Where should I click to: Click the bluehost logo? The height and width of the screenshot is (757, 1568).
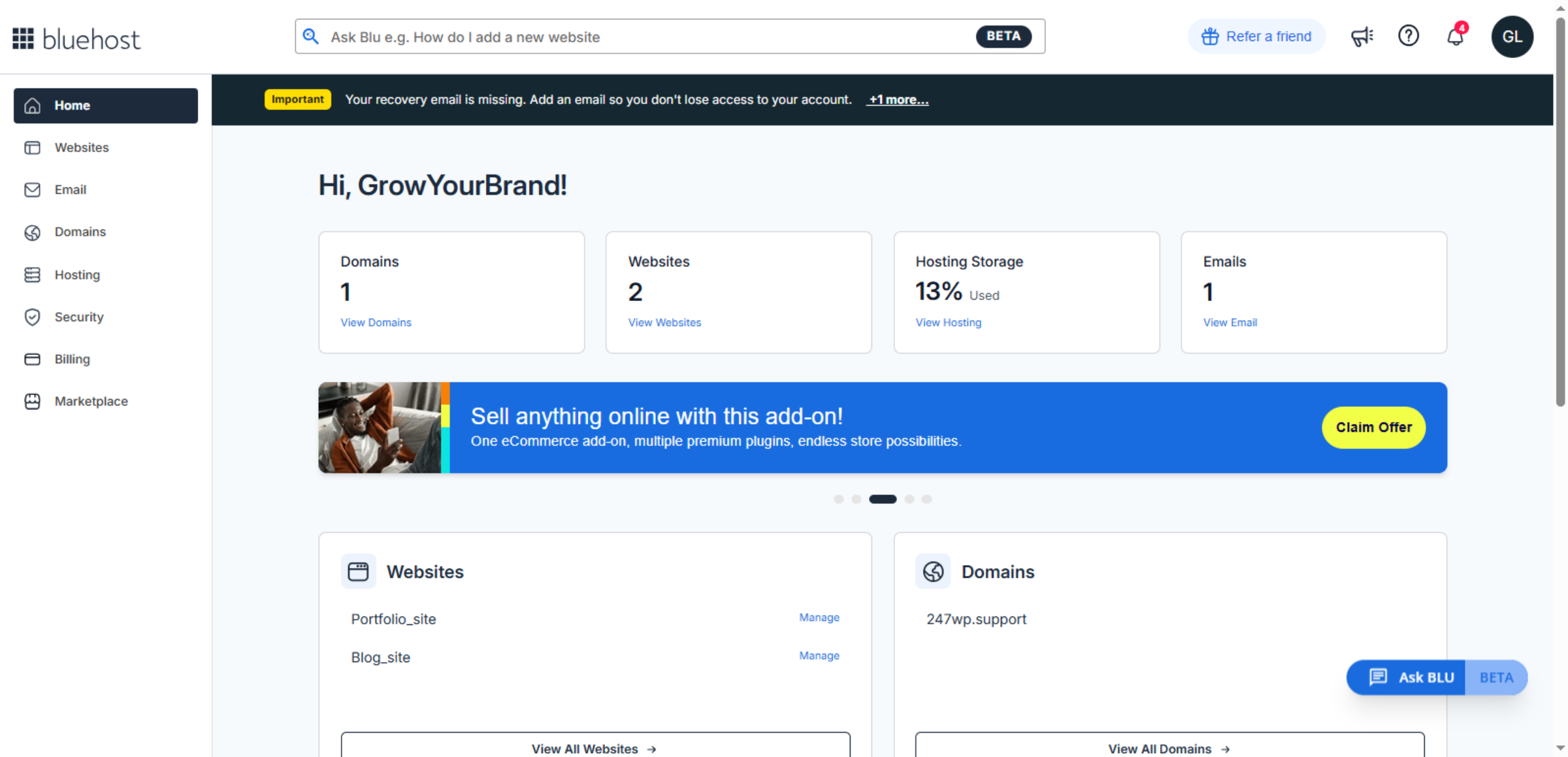pos(76,38)
